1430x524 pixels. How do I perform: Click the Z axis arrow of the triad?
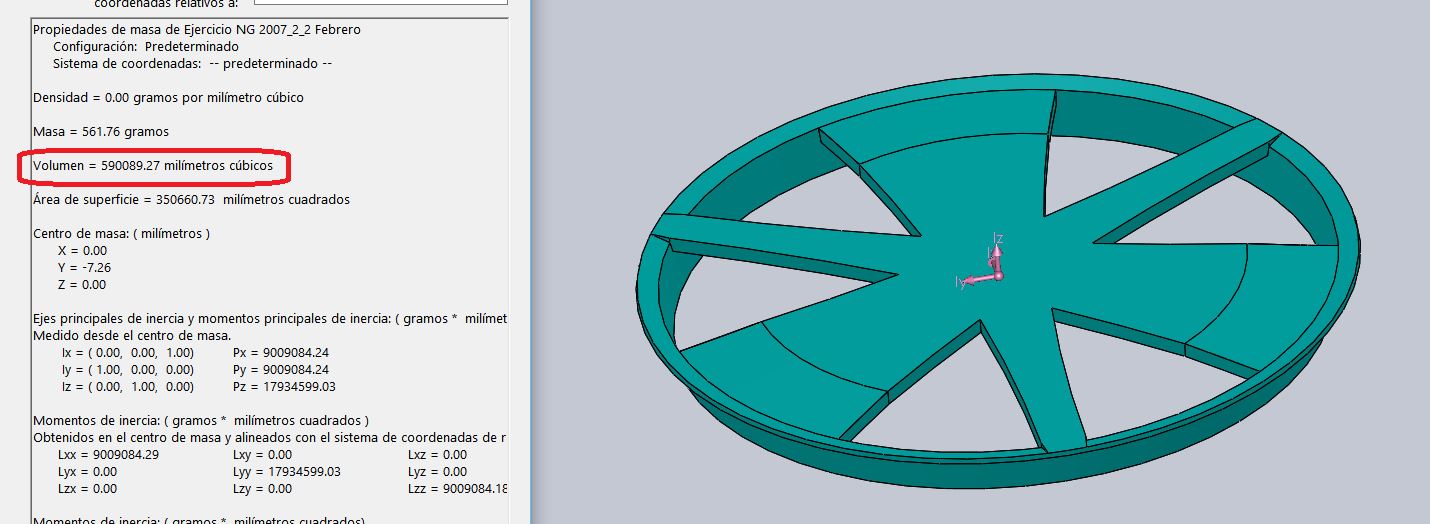(x=995, y=246)
